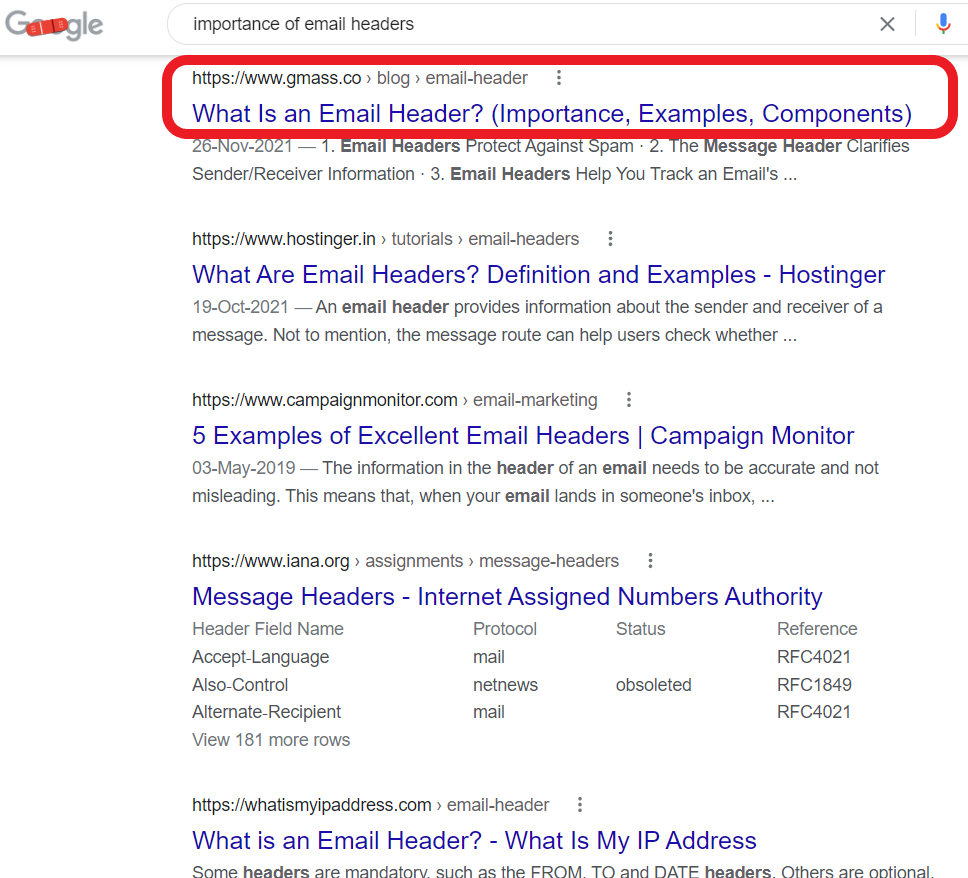
Task: Open the three-dot menu on the WhatIsMyIPAddress result
Action: coord(579,804)
